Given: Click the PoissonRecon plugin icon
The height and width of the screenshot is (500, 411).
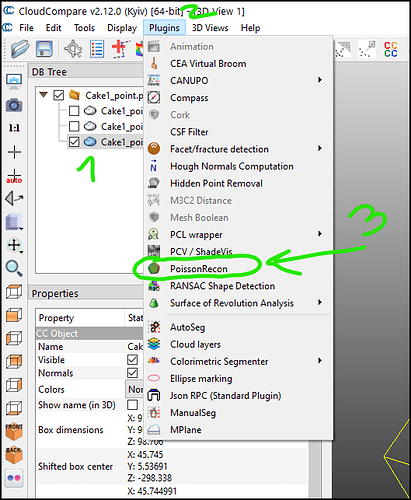Looking at the screenshot, I should (154, 268).
